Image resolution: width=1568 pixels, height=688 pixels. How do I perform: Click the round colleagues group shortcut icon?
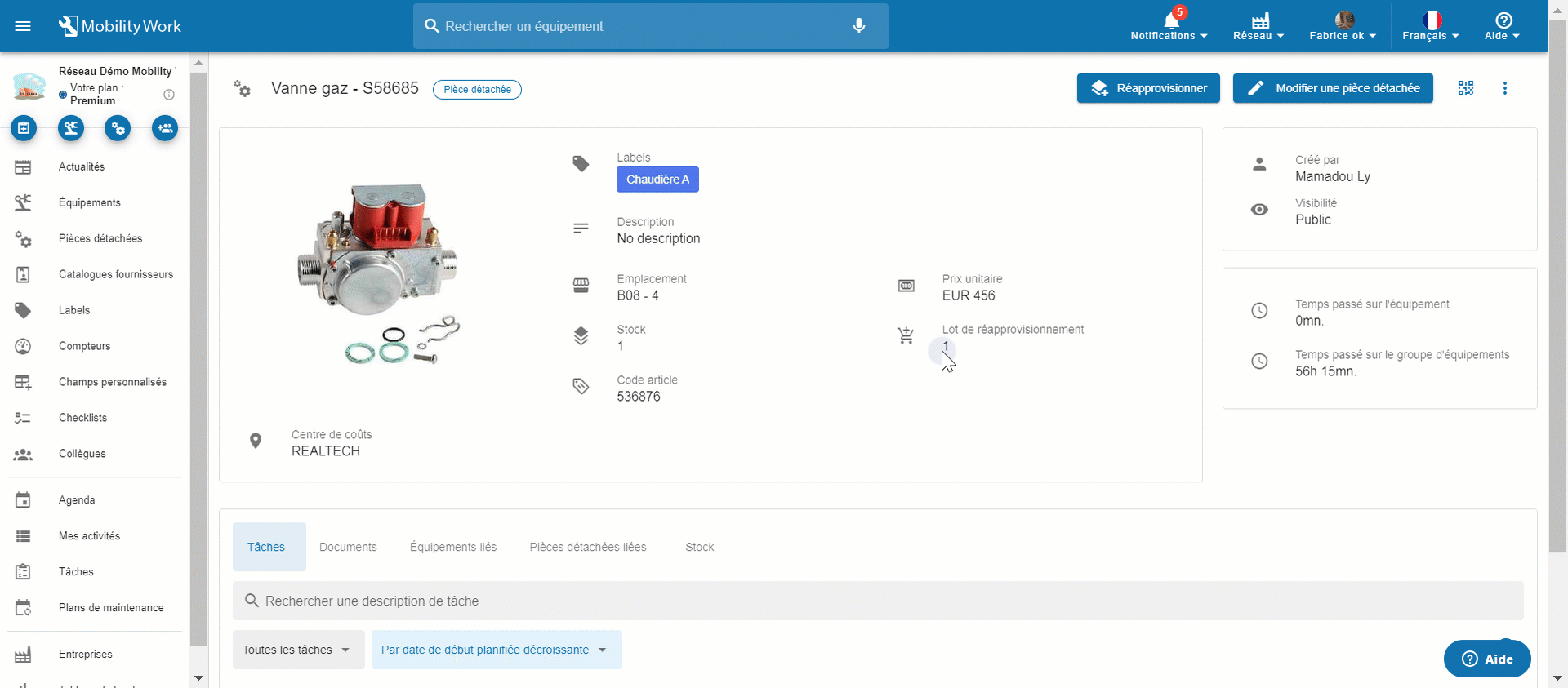[x=165, y=128]
